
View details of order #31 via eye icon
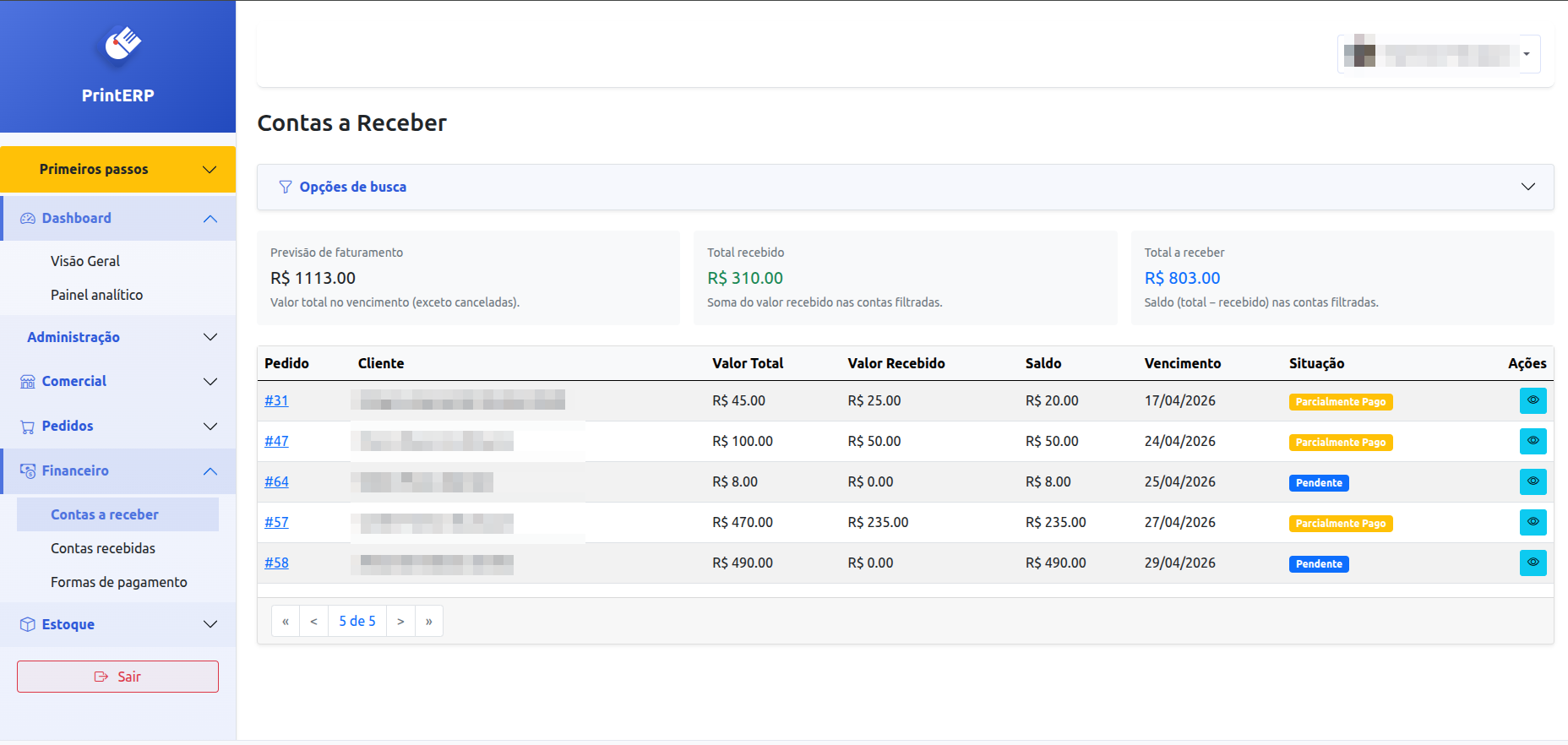click(1533, 400)
